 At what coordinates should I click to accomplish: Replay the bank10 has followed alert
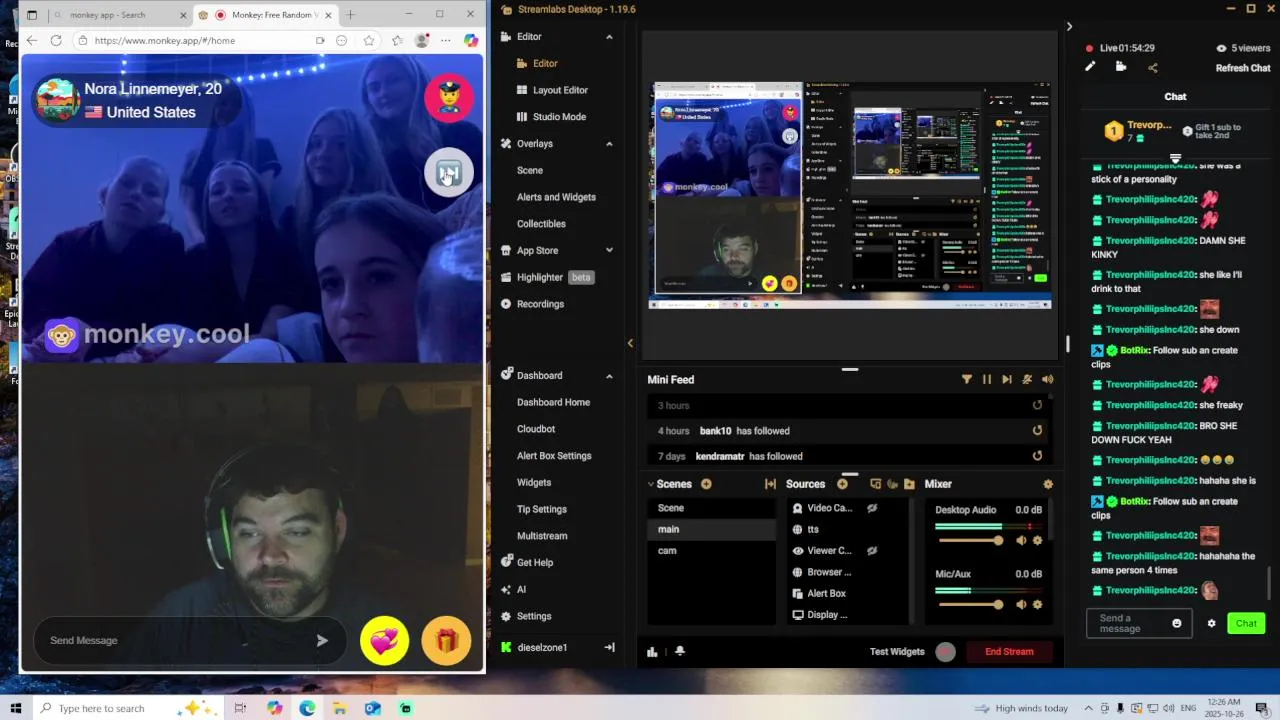coord(1037,431)
